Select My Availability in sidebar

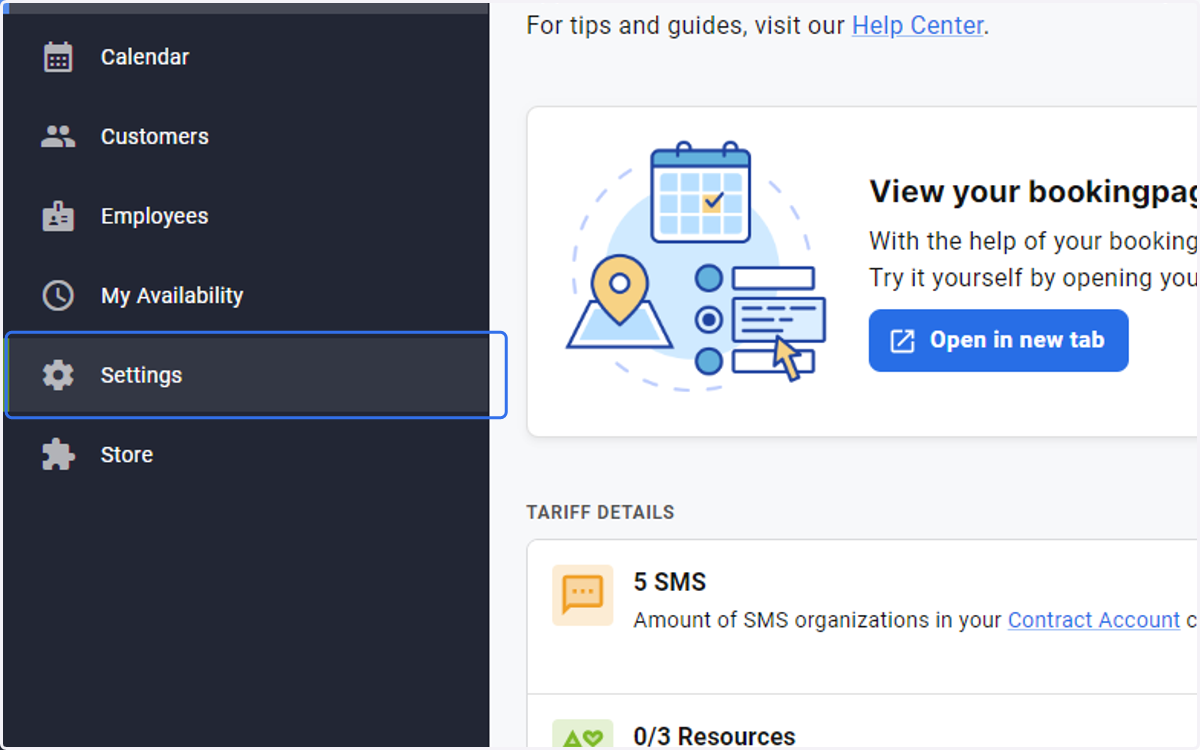(247, 295)
